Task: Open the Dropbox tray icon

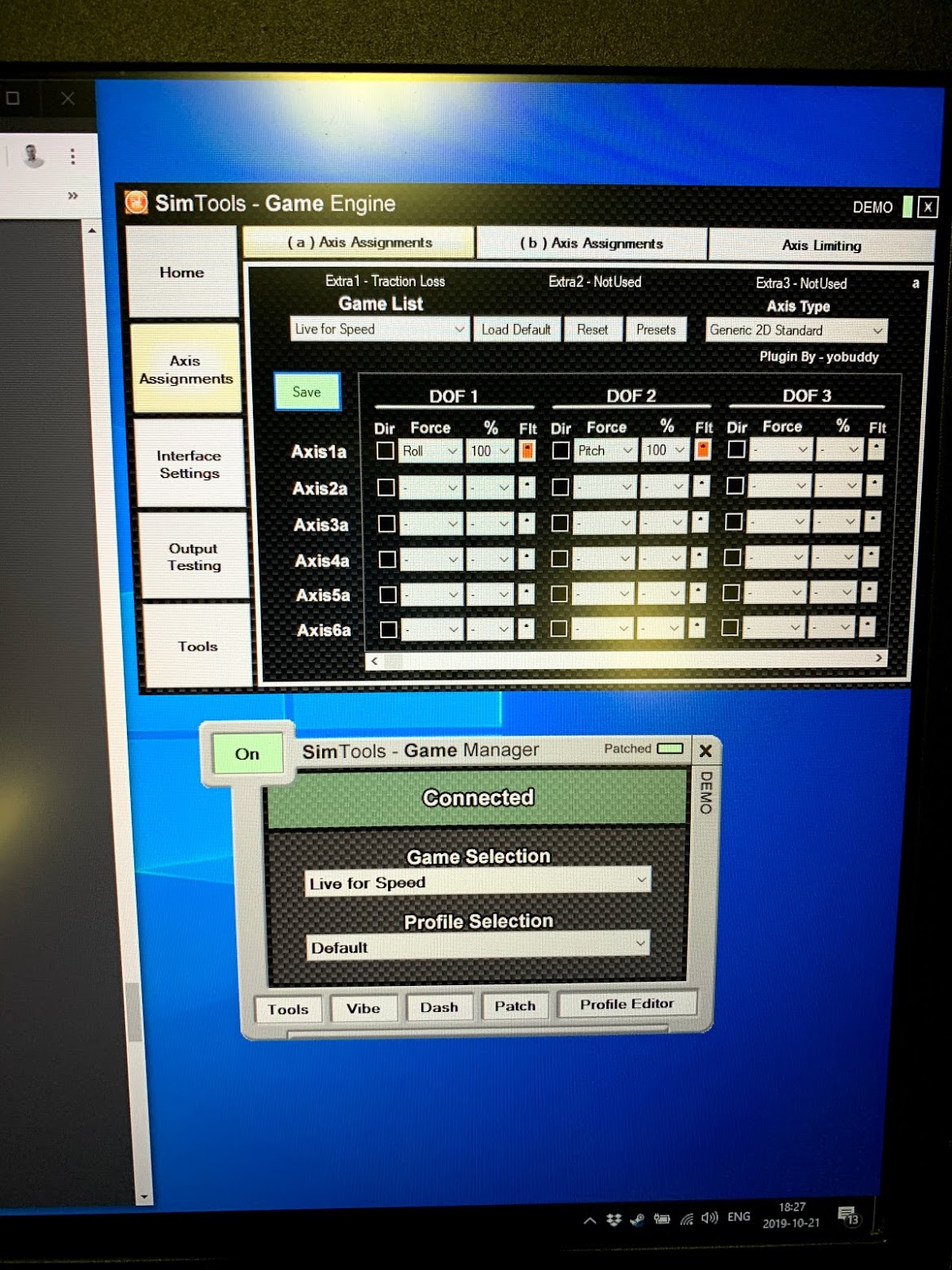Action: point(614,1219)
